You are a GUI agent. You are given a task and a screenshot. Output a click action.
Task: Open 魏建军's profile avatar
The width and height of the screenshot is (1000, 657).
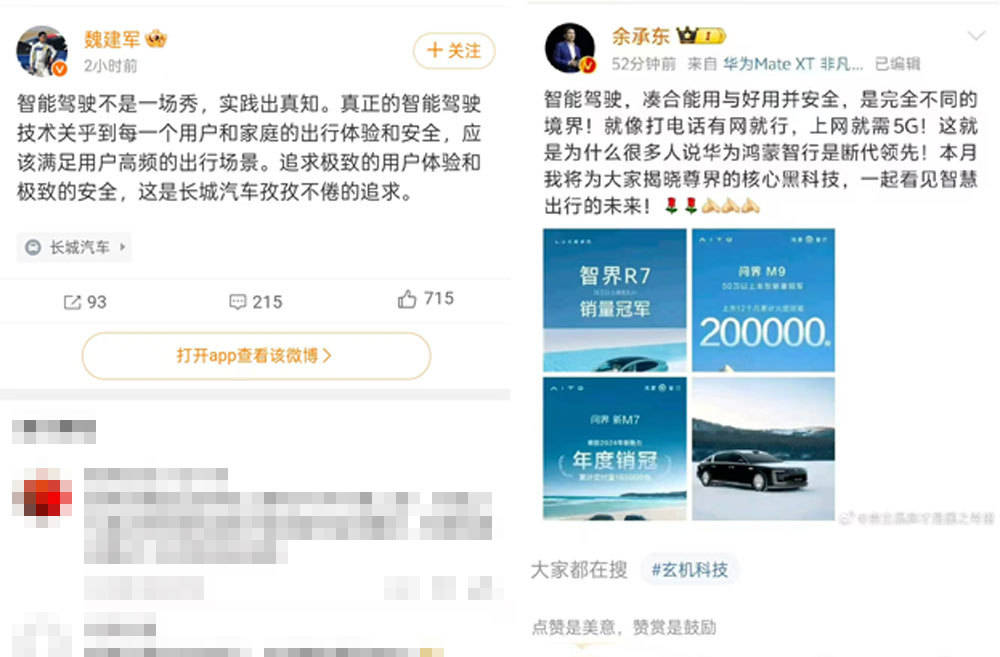click(x=41, y=50)
